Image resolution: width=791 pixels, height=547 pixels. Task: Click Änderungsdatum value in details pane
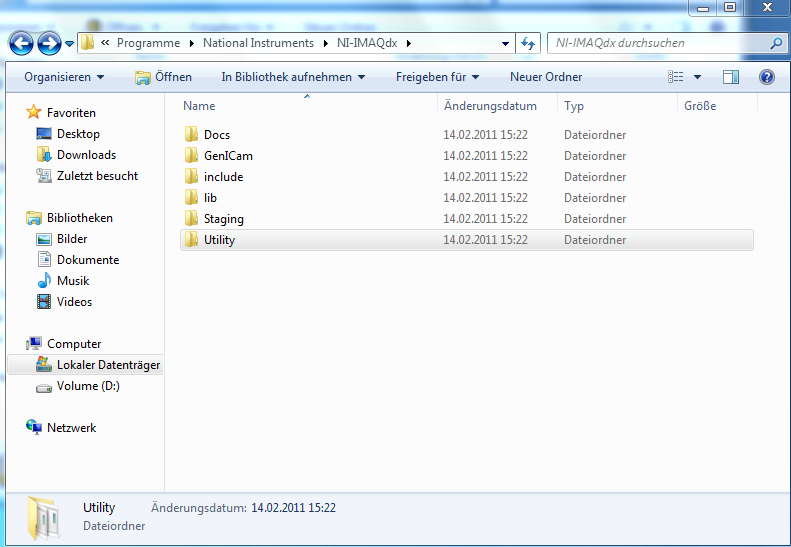pos(293,508)
